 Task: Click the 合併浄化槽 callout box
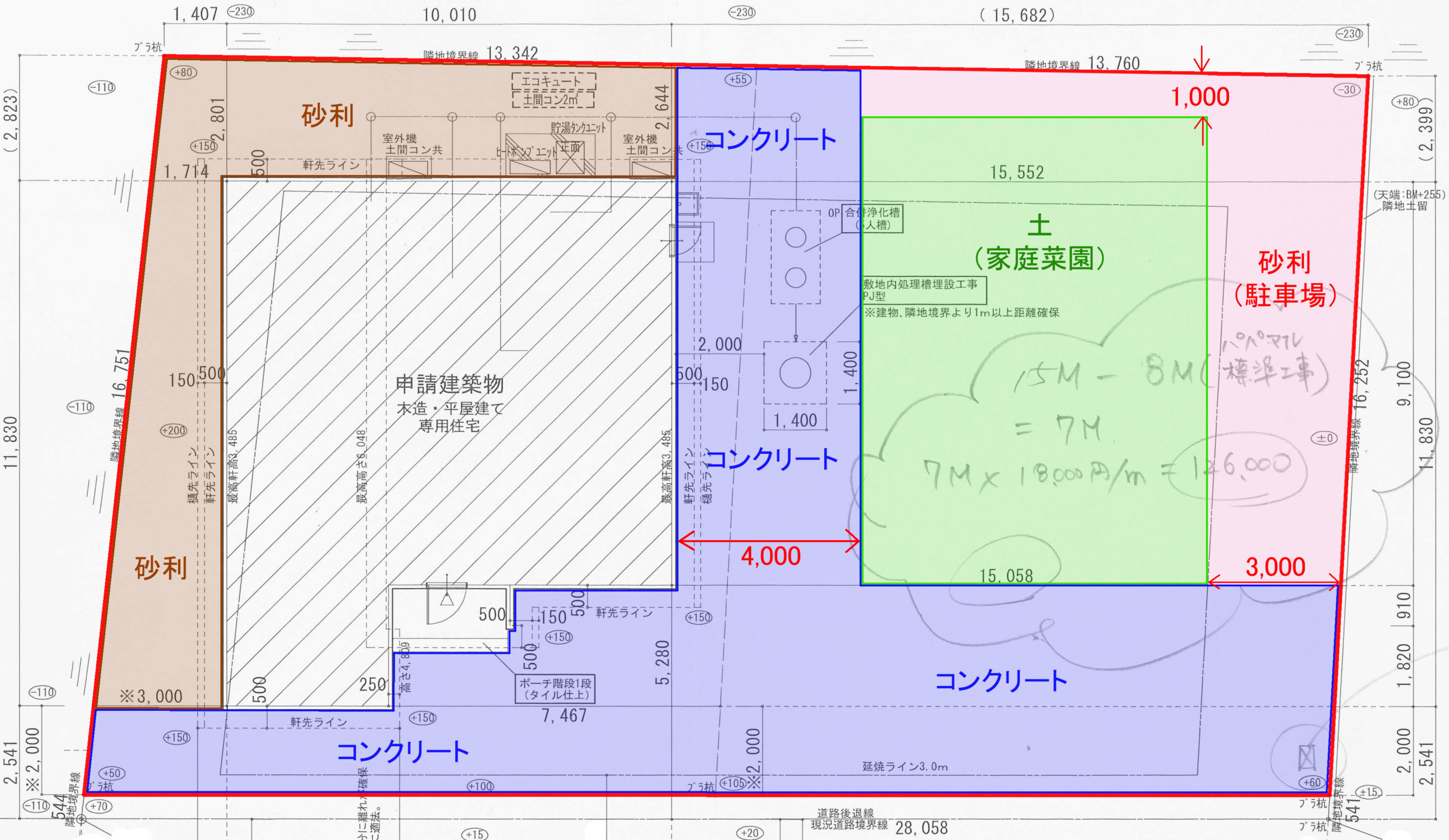[x=872, y=218]
